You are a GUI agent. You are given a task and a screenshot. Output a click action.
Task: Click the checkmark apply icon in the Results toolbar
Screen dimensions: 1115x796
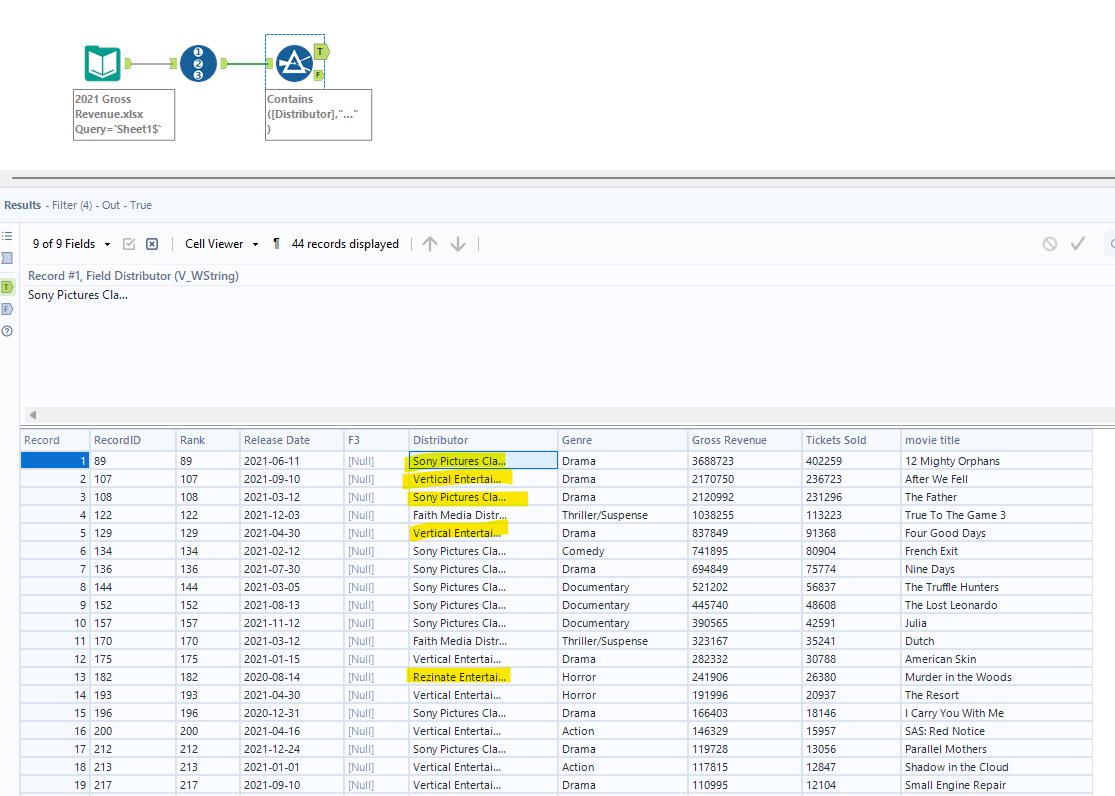[1076, 243]
